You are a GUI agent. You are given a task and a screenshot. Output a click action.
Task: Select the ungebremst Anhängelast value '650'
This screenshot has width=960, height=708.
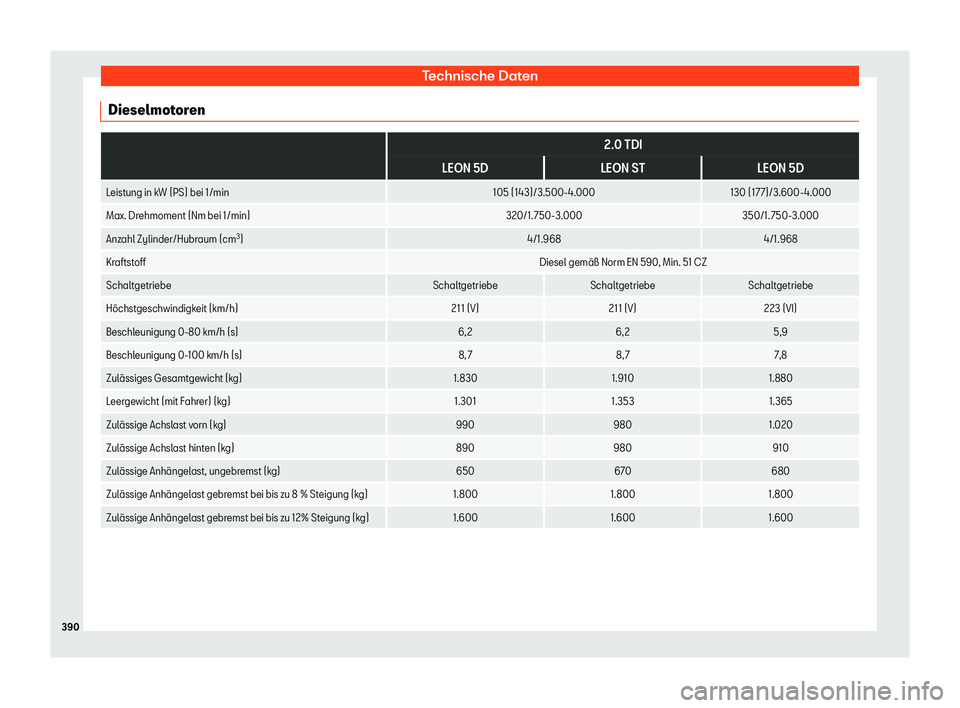(465, 472)
